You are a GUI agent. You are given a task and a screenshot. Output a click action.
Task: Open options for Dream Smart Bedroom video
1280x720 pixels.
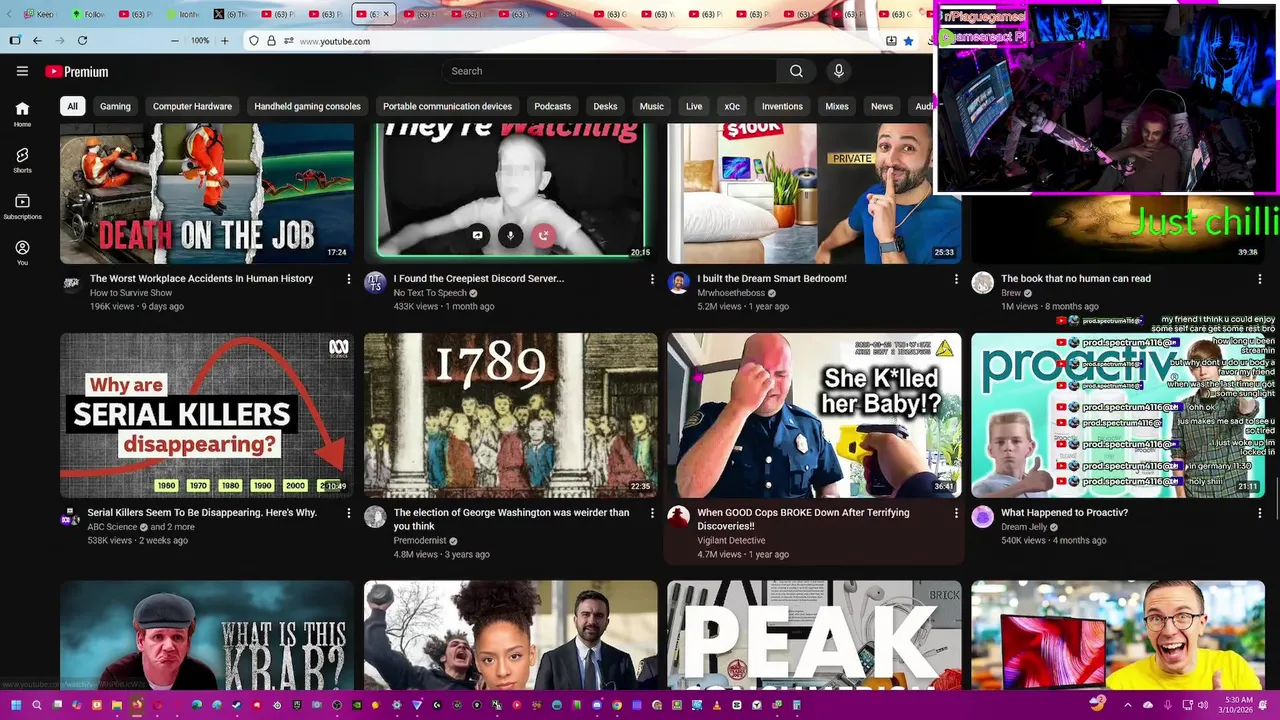coord(956,279)
